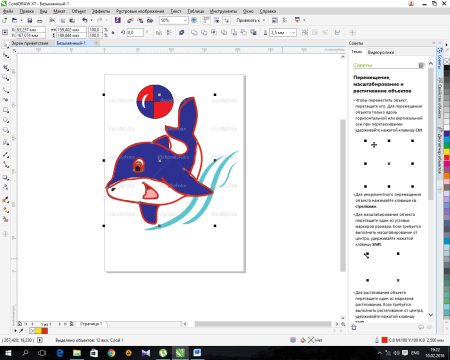The width and height of the screenshot is (450, 360).
Task: Click the red swatch in the document palette
Action: (x=45, y=331)
